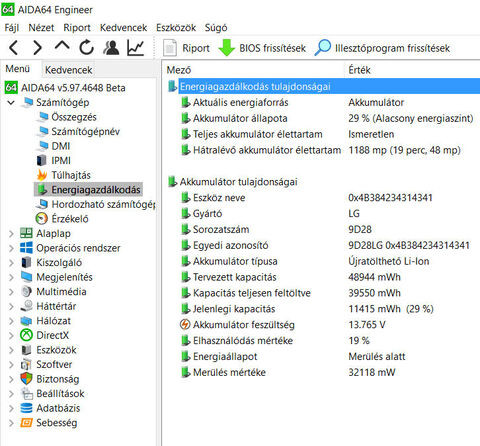Click the Háttértár storage icon
The width and height of the screenshot is (480, 446).
(x=26, y=306)
